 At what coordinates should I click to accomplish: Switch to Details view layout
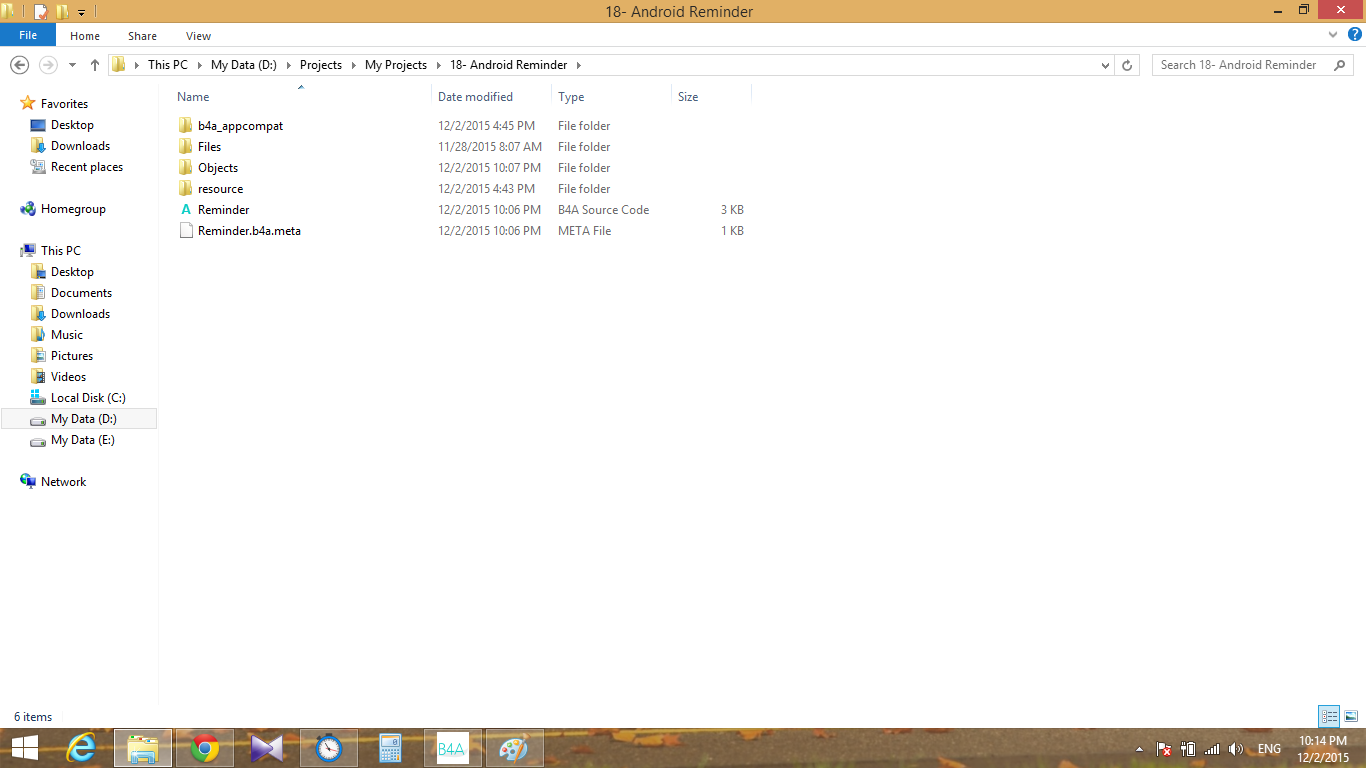click(1328, 716)
